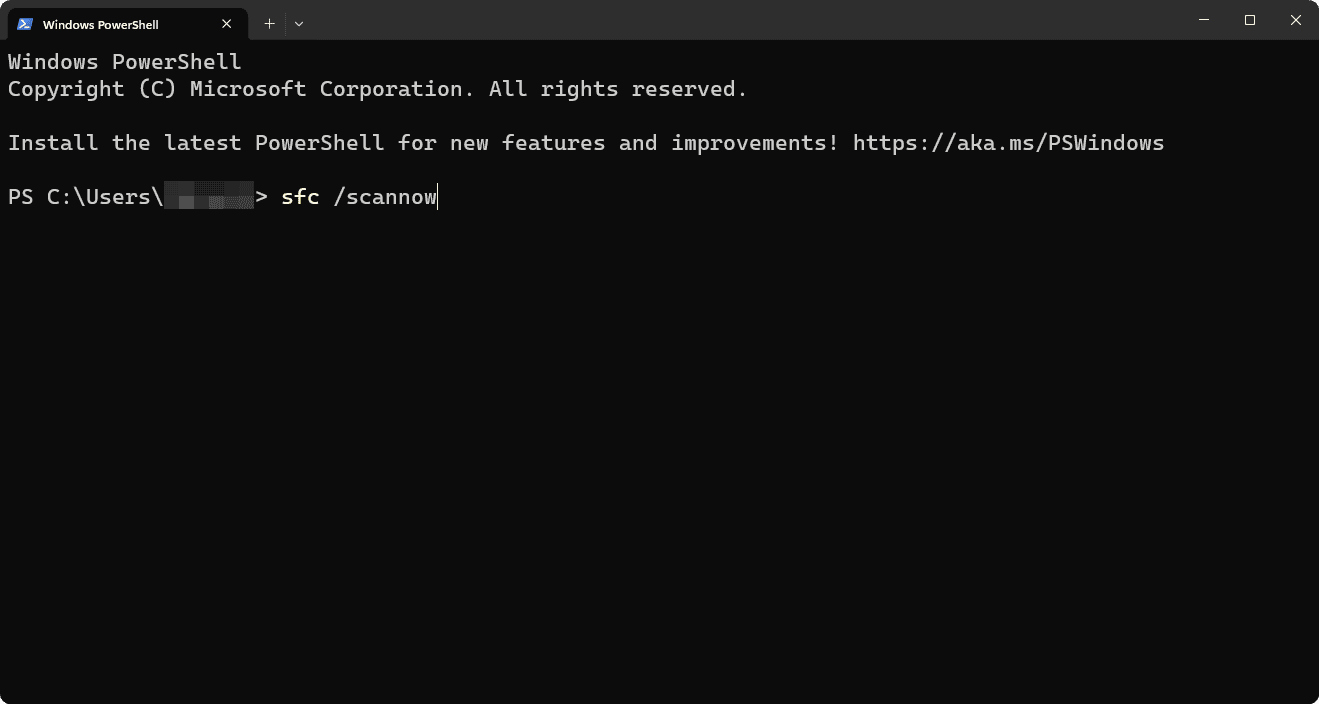Click the "Windows PowerShell" heading line in output

point(125,62)
